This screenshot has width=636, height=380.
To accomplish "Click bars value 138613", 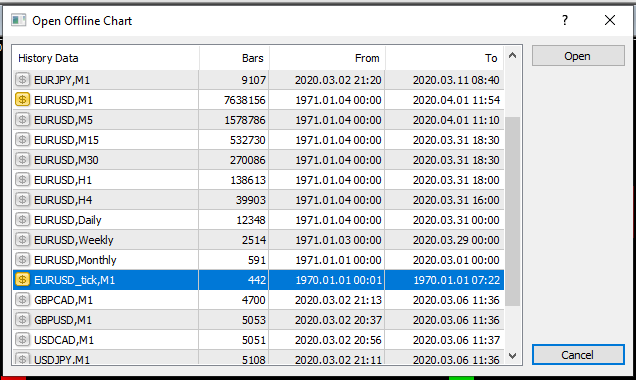I will 248,180.
